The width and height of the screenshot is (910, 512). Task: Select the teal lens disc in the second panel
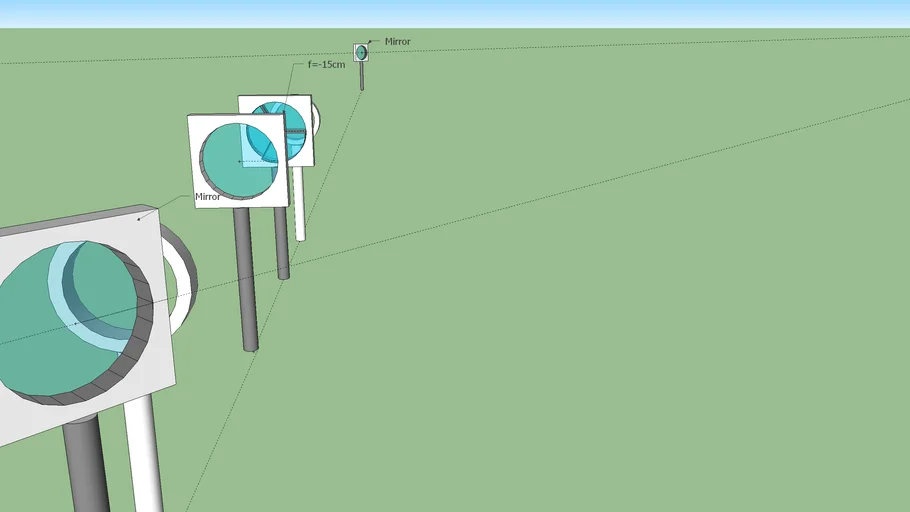pyautogui.click(x=238, y=161)
